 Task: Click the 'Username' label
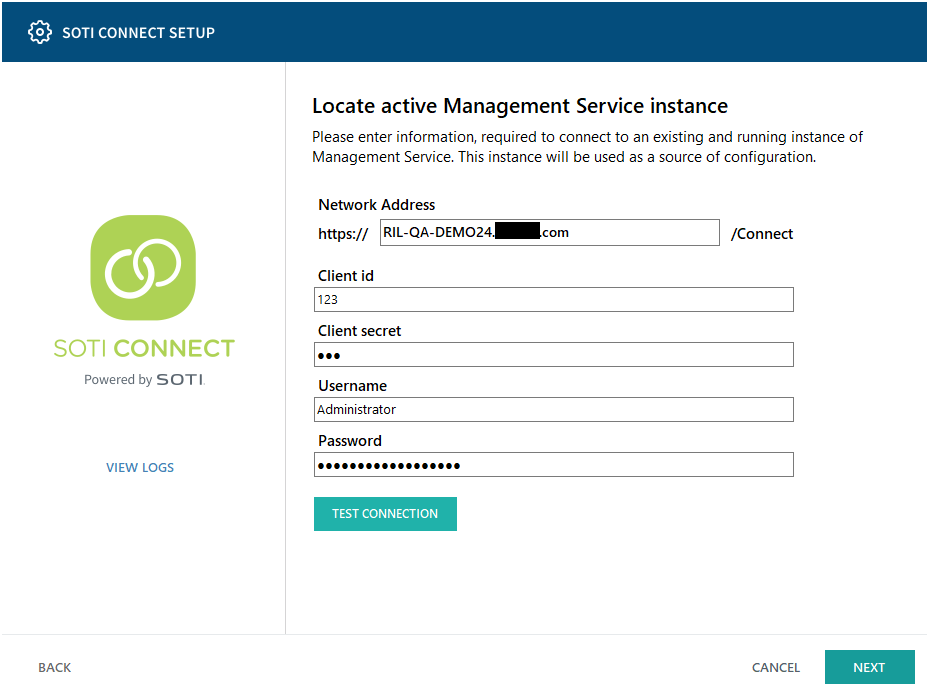(352, 386)
